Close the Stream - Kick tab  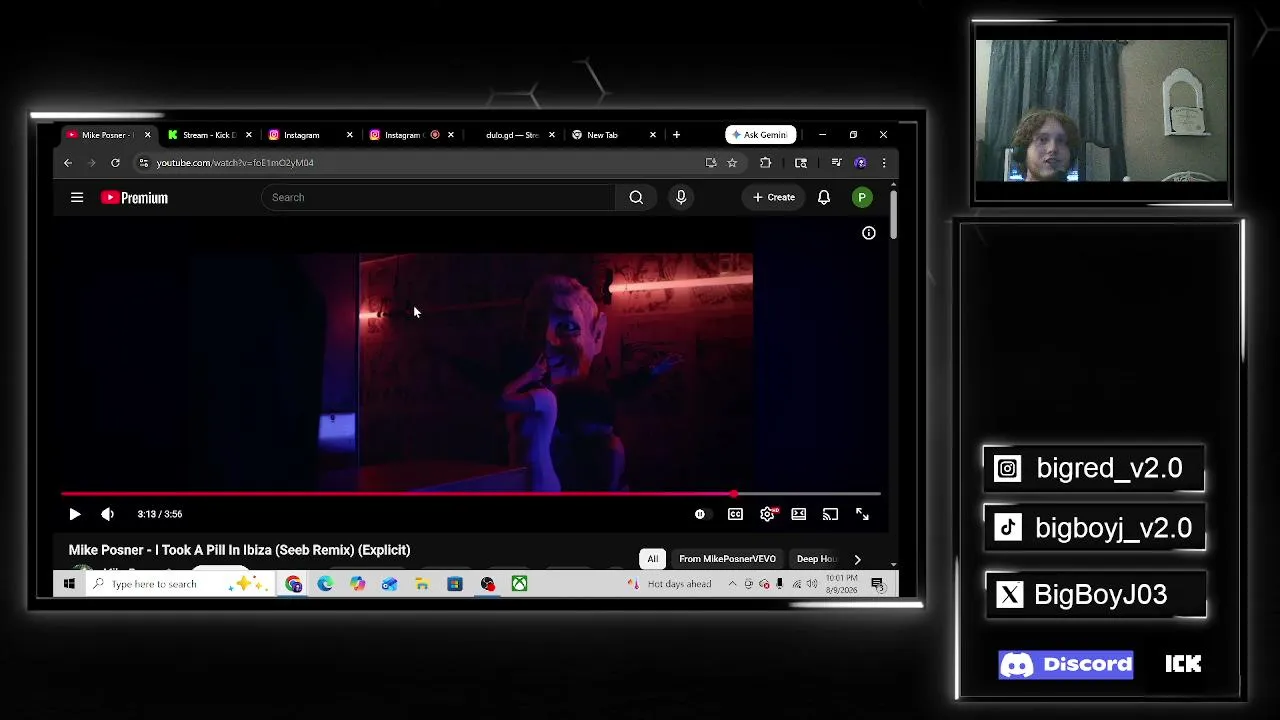248,135
